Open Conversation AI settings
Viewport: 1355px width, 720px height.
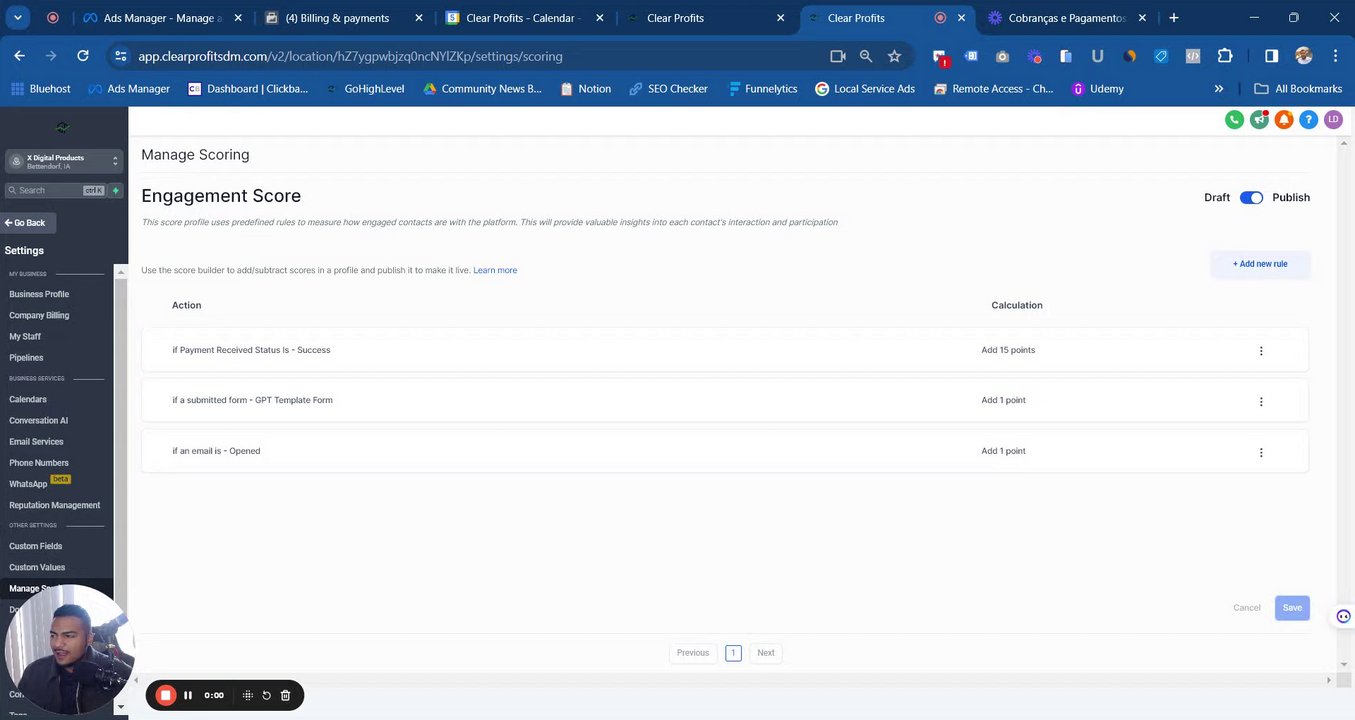(x=39, y=420)
